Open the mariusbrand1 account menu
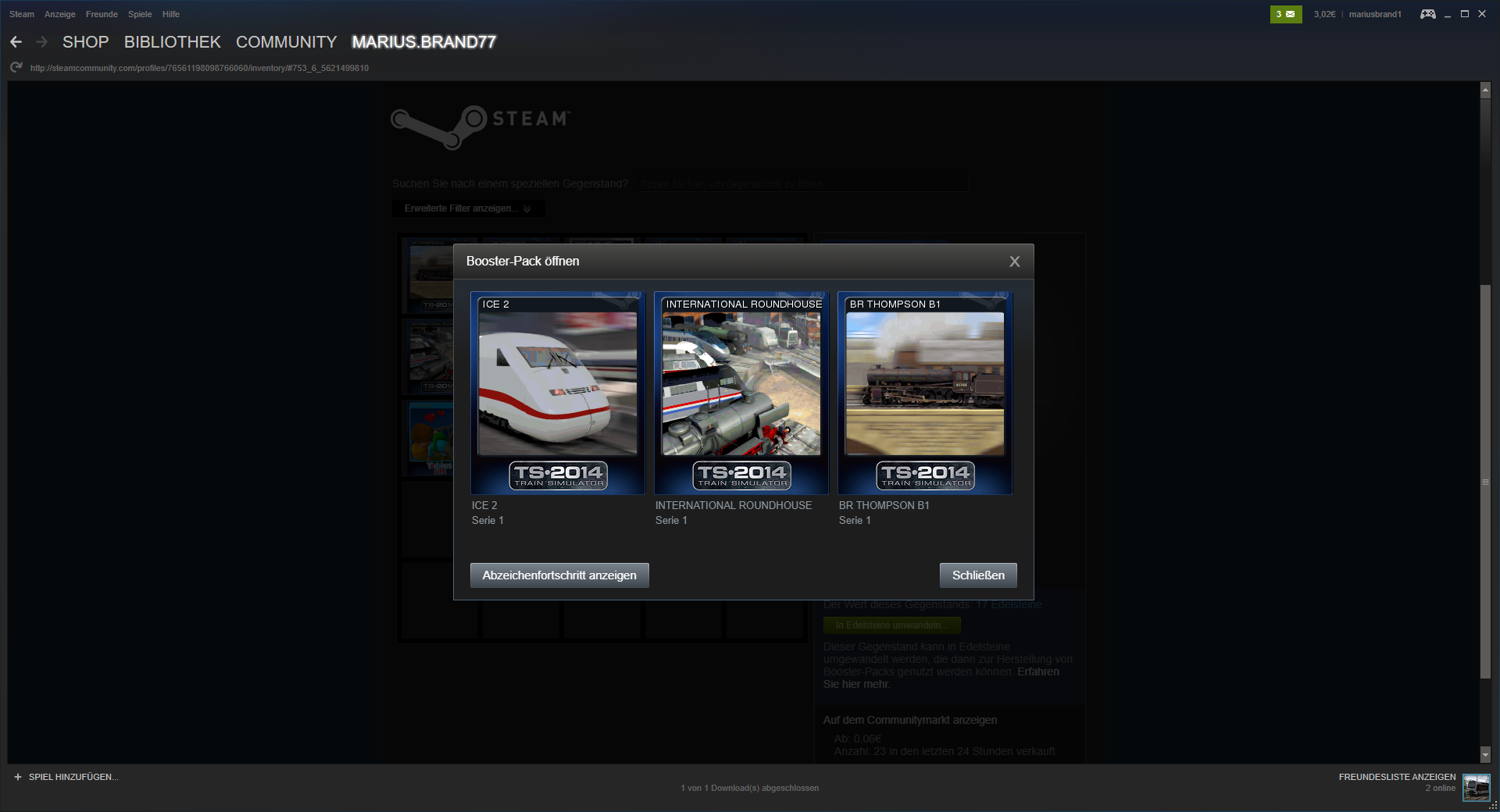1500x812 pixels. (x=1375, y=14)
